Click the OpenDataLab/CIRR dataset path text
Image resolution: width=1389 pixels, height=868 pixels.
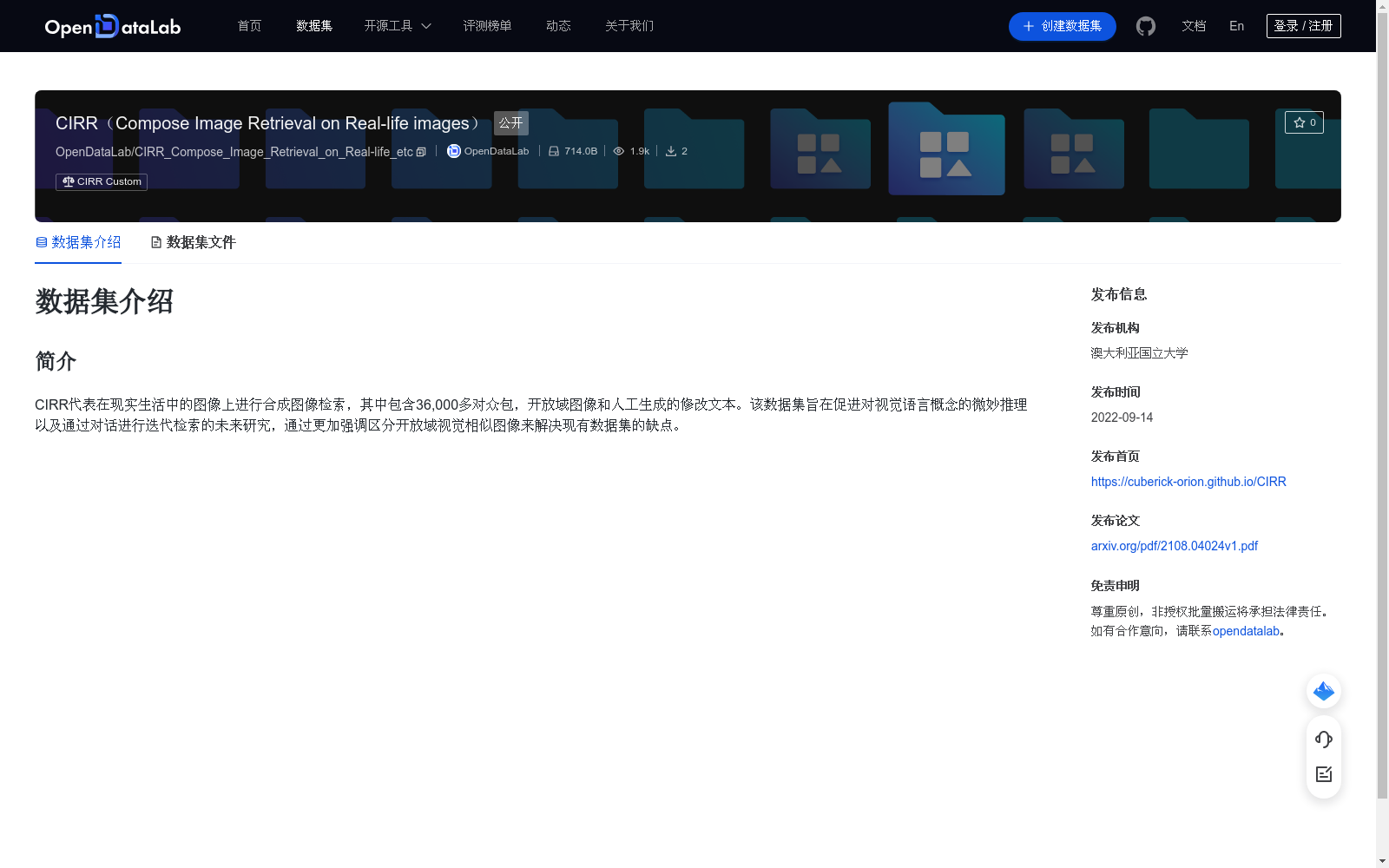pos(234,152)
